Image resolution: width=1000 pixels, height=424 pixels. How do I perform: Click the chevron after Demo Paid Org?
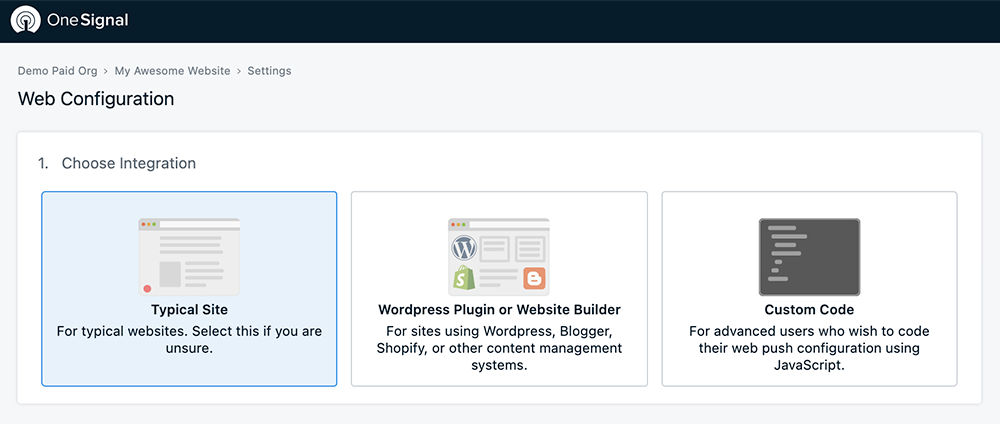(x=104, y=71)
